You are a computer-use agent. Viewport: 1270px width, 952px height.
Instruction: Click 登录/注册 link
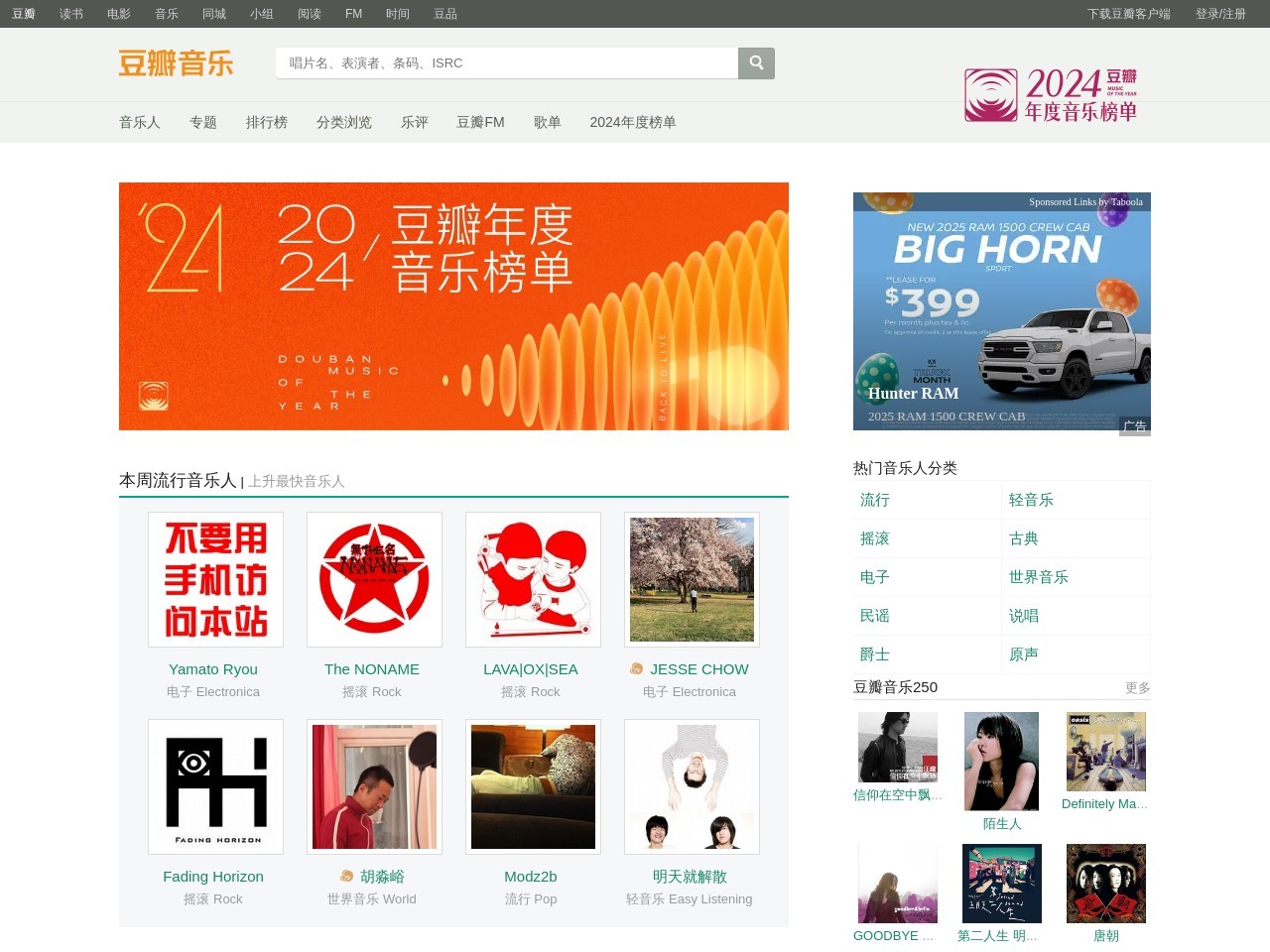1220,14
